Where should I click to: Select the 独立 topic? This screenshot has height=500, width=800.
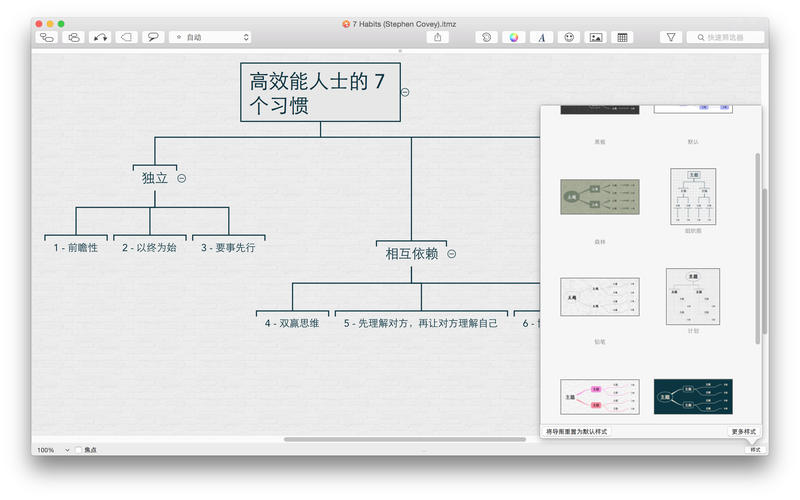155,178
